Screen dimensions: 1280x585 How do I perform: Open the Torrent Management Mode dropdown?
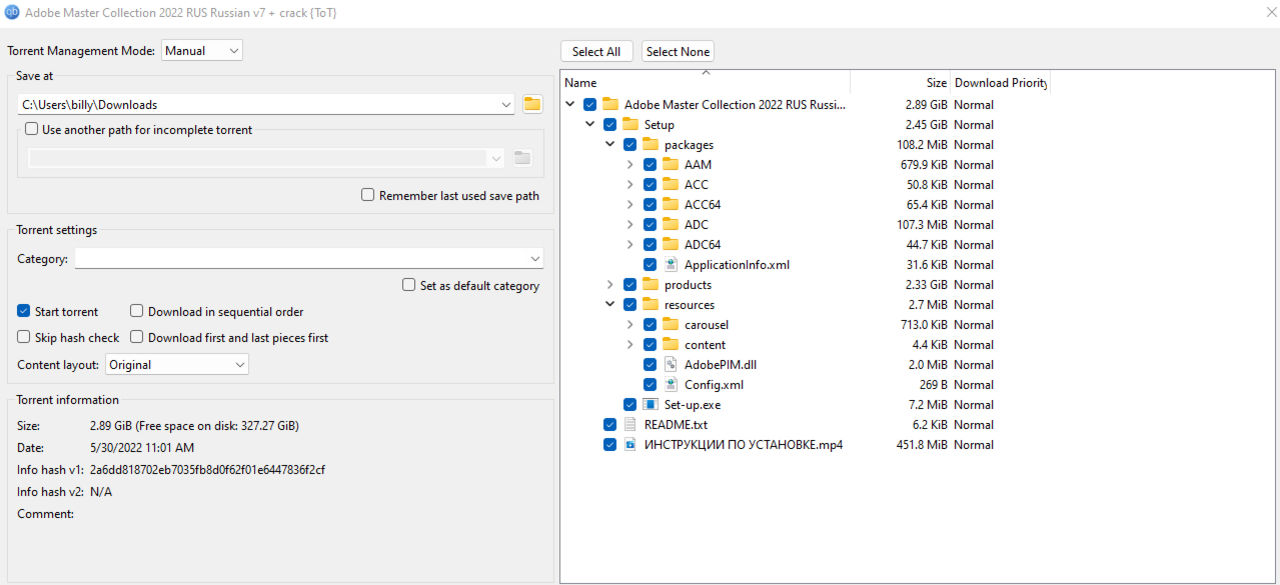[x=201, y=50]
